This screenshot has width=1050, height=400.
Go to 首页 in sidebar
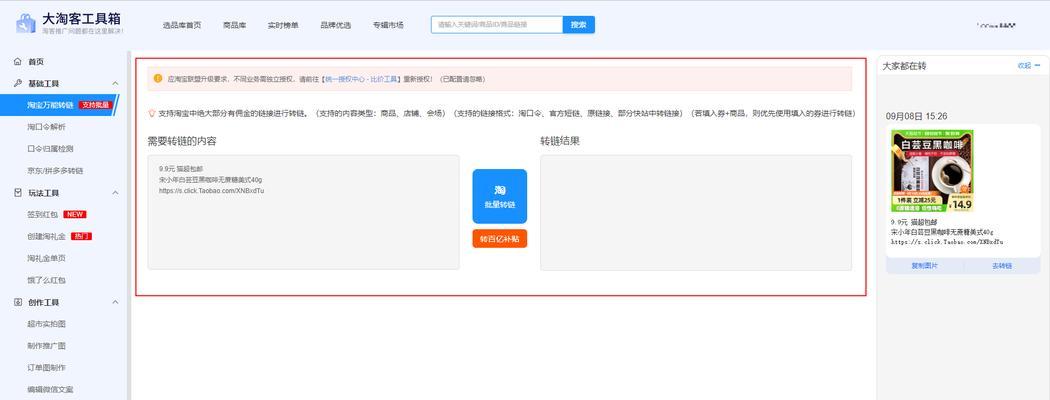pyautogui.click(x=35, y=62)
